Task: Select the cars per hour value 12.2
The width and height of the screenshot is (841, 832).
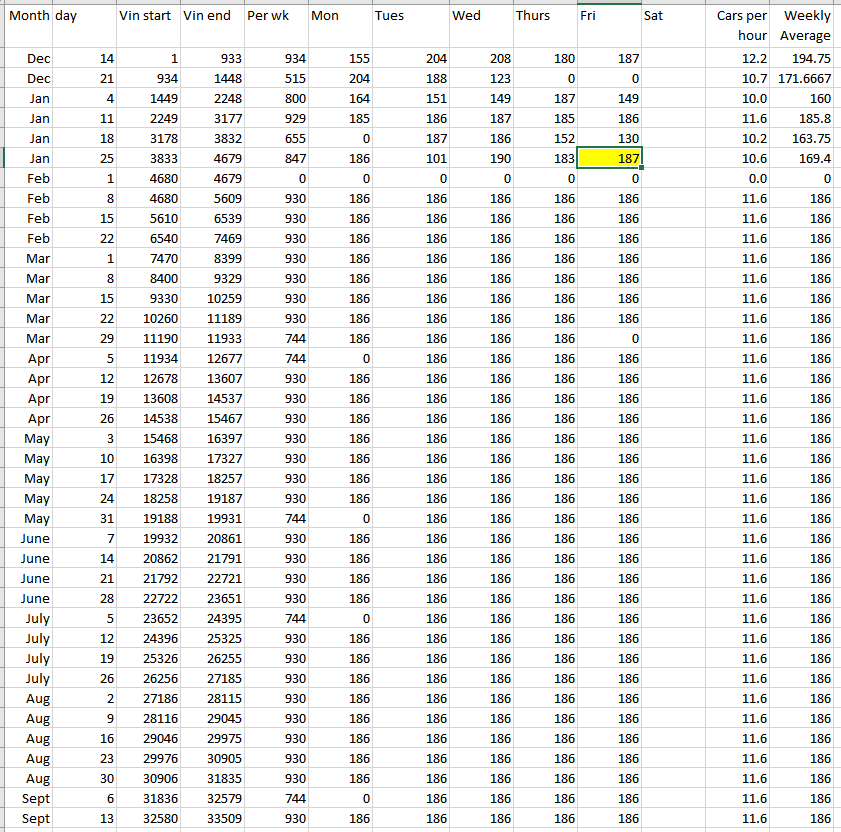Action: pos(741,59)
